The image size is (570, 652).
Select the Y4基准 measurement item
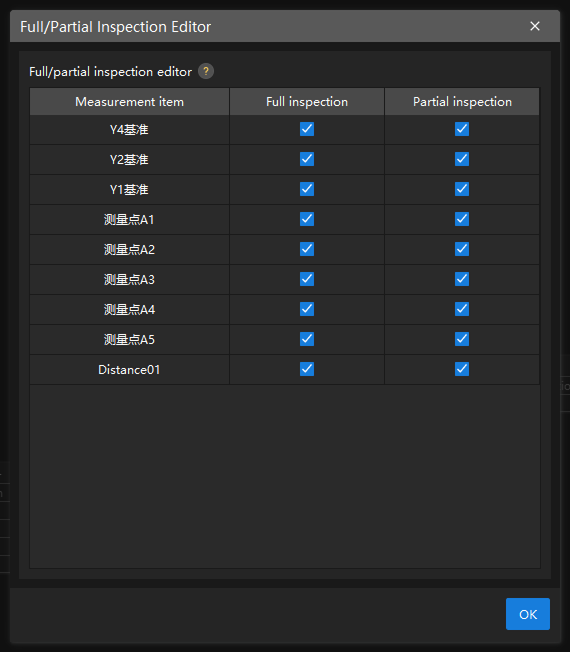point(129,130)
